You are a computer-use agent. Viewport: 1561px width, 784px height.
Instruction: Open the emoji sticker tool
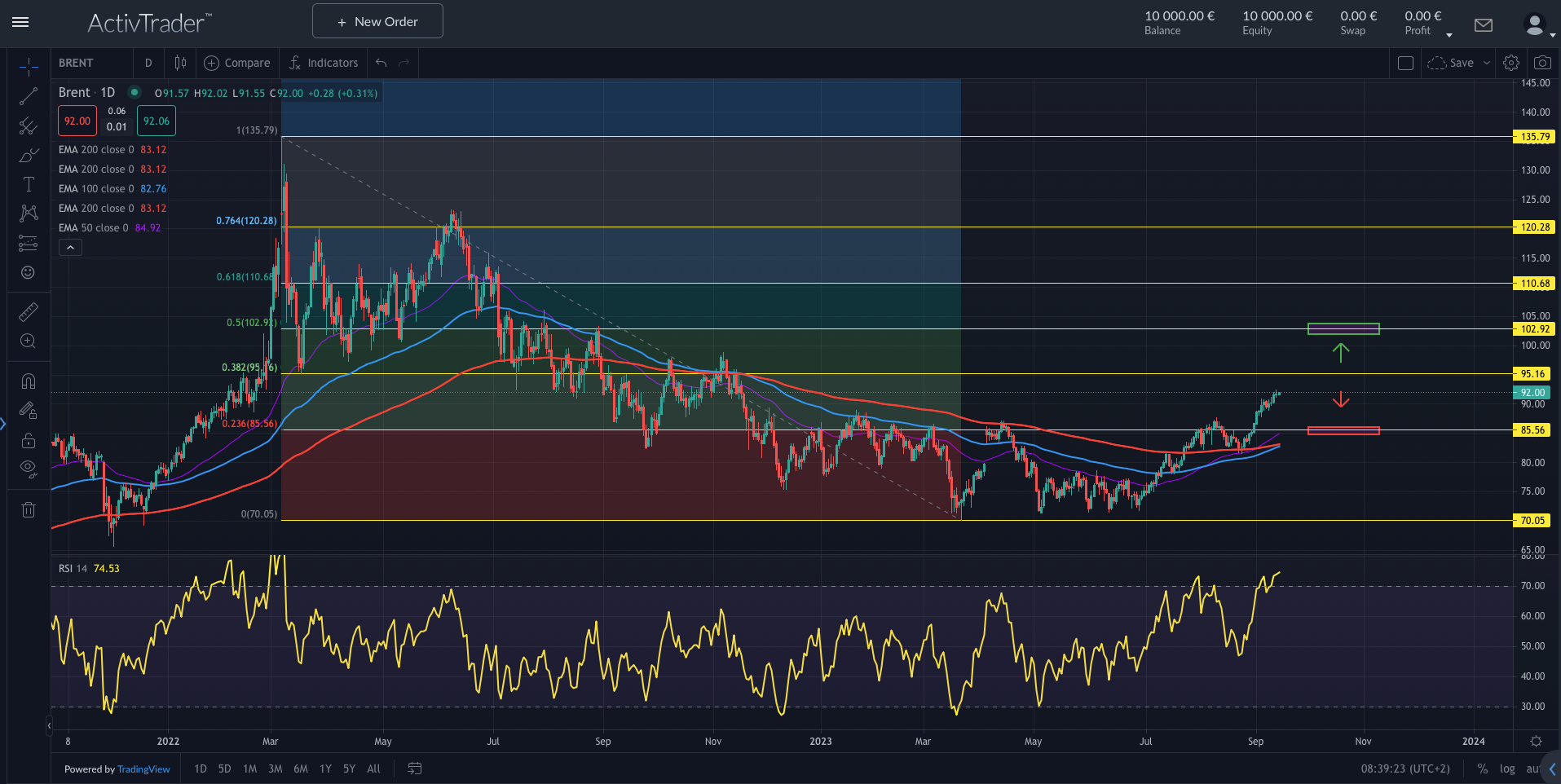coord(29,273)
